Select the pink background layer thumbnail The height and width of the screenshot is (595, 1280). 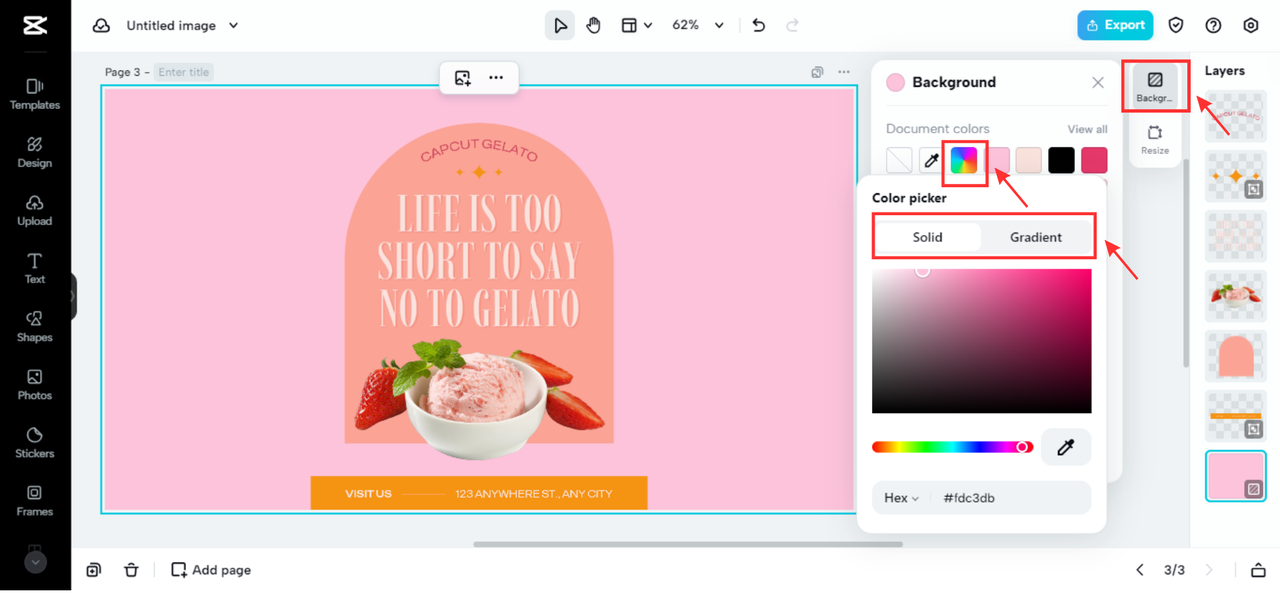[1236, 475]
